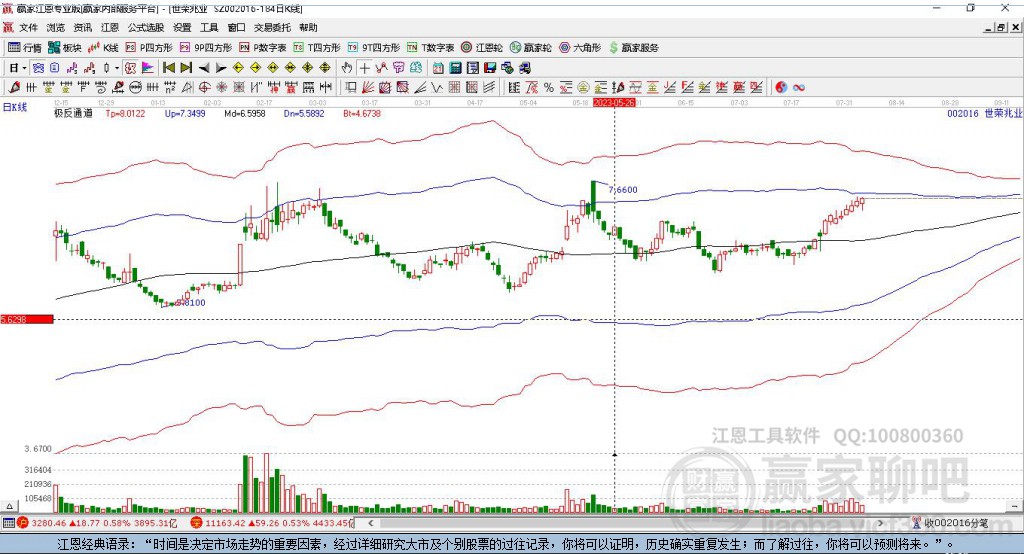Viewport: 1024px width, 554px height.
Task: Open the 交易委托 menu
Action: click(x=272, y=27)
